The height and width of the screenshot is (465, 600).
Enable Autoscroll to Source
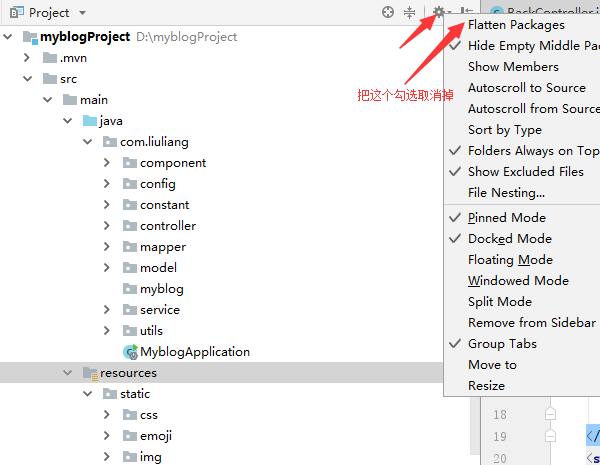pyautogui.click(x=522, y=88)
